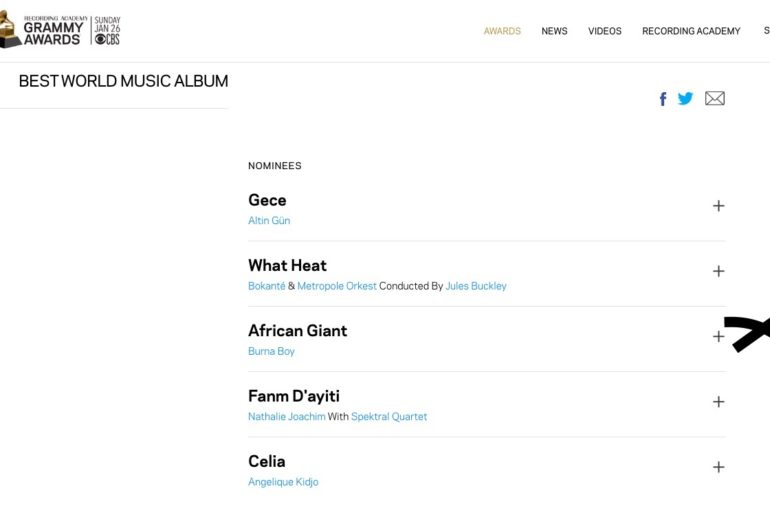This screenshot has width=770, height=515.
Task: Open the Burna Boy artist link
Action: click(271, 352)
